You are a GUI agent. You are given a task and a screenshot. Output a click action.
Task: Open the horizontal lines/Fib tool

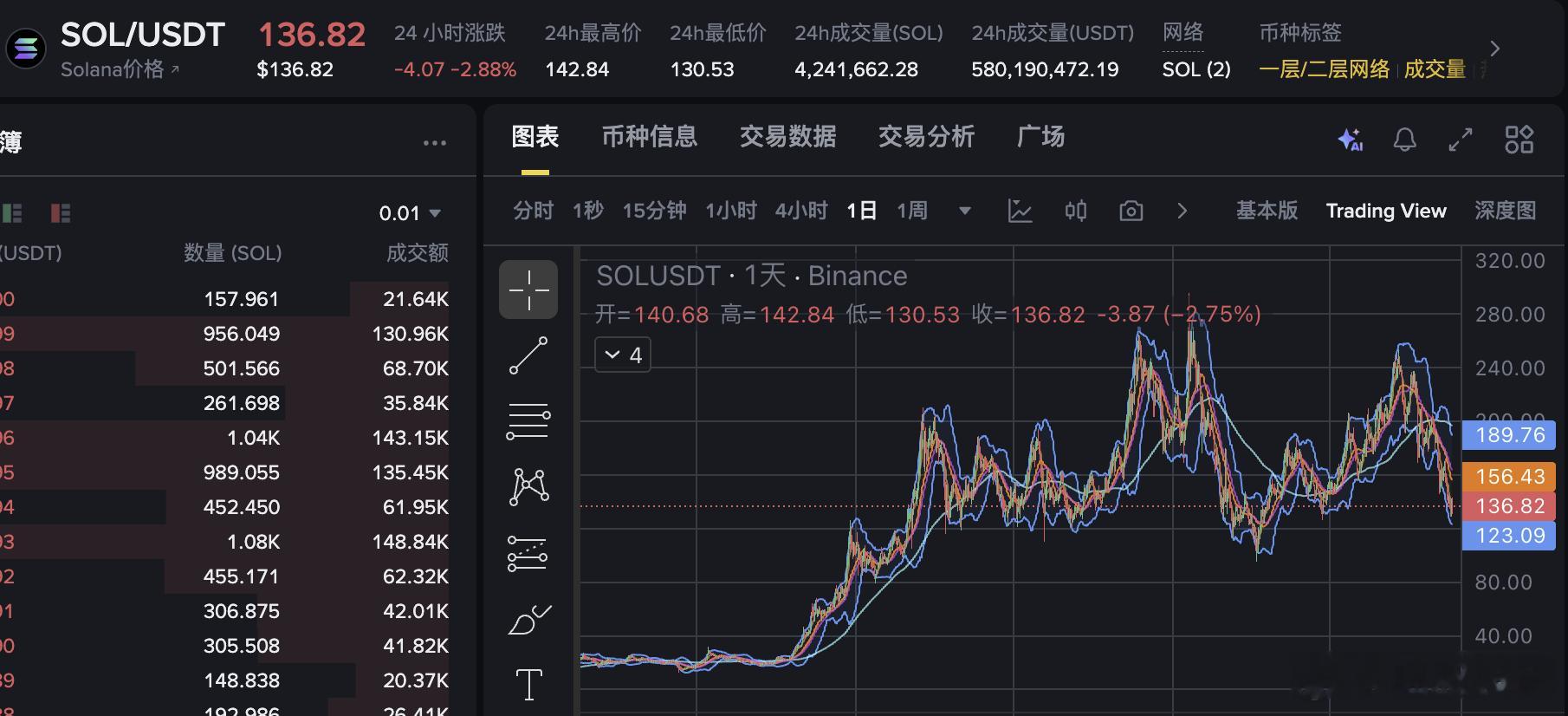pos(528,421)
